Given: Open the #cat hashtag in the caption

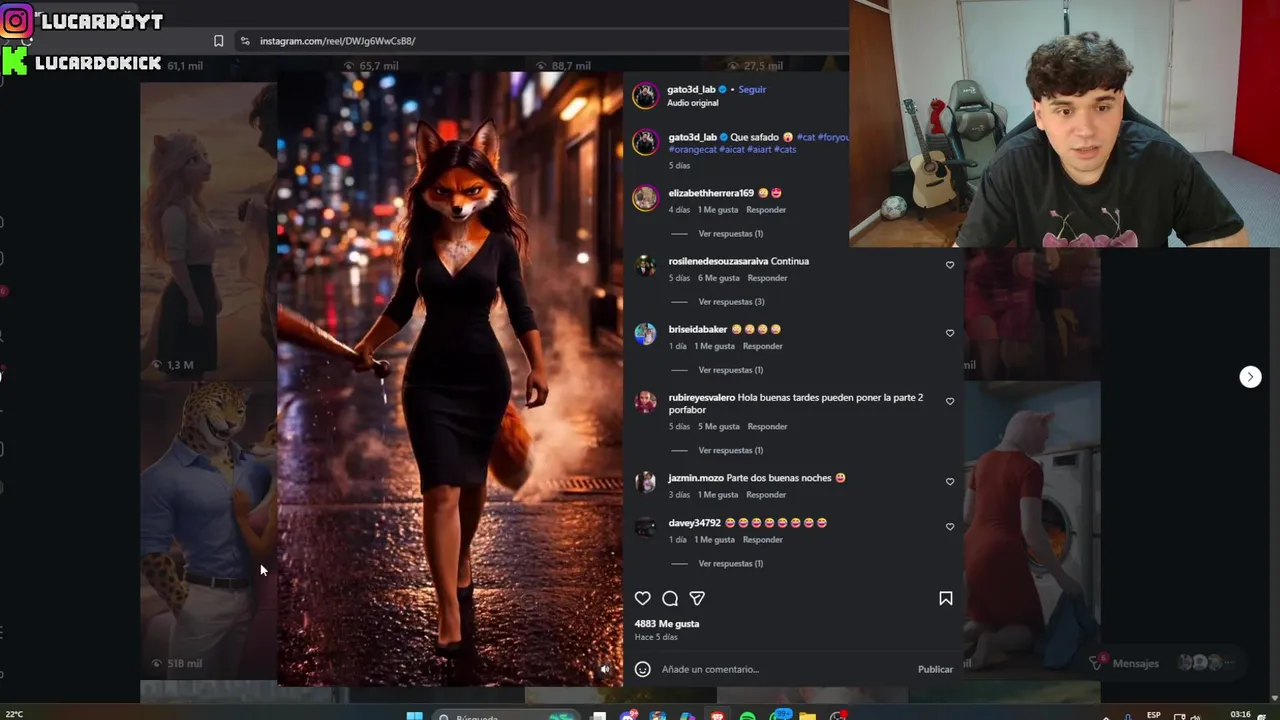Looking at the screenshot, I should coord(805,137).
